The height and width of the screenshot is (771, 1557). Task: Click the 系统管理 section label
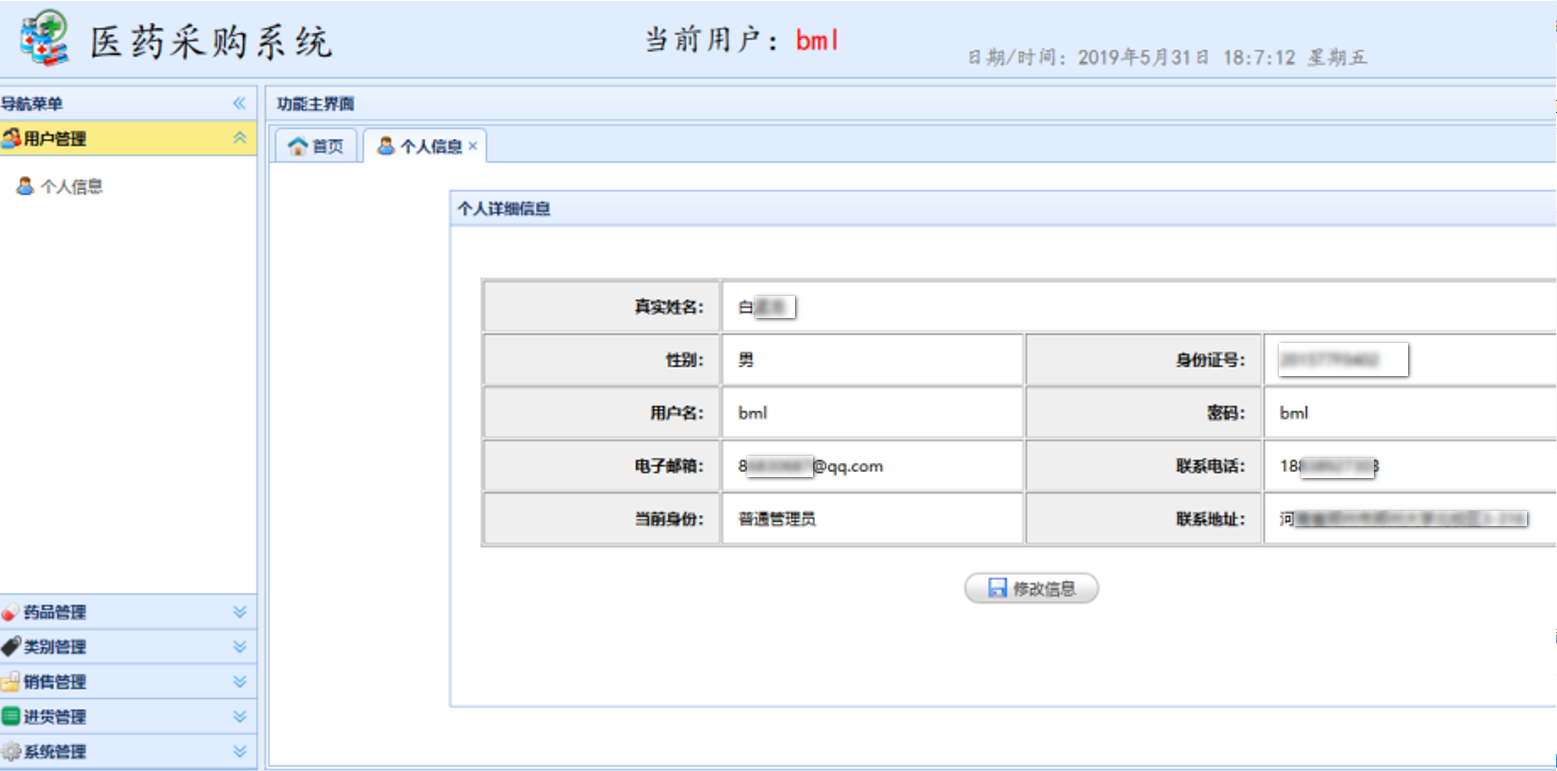[x=55, y=752]
